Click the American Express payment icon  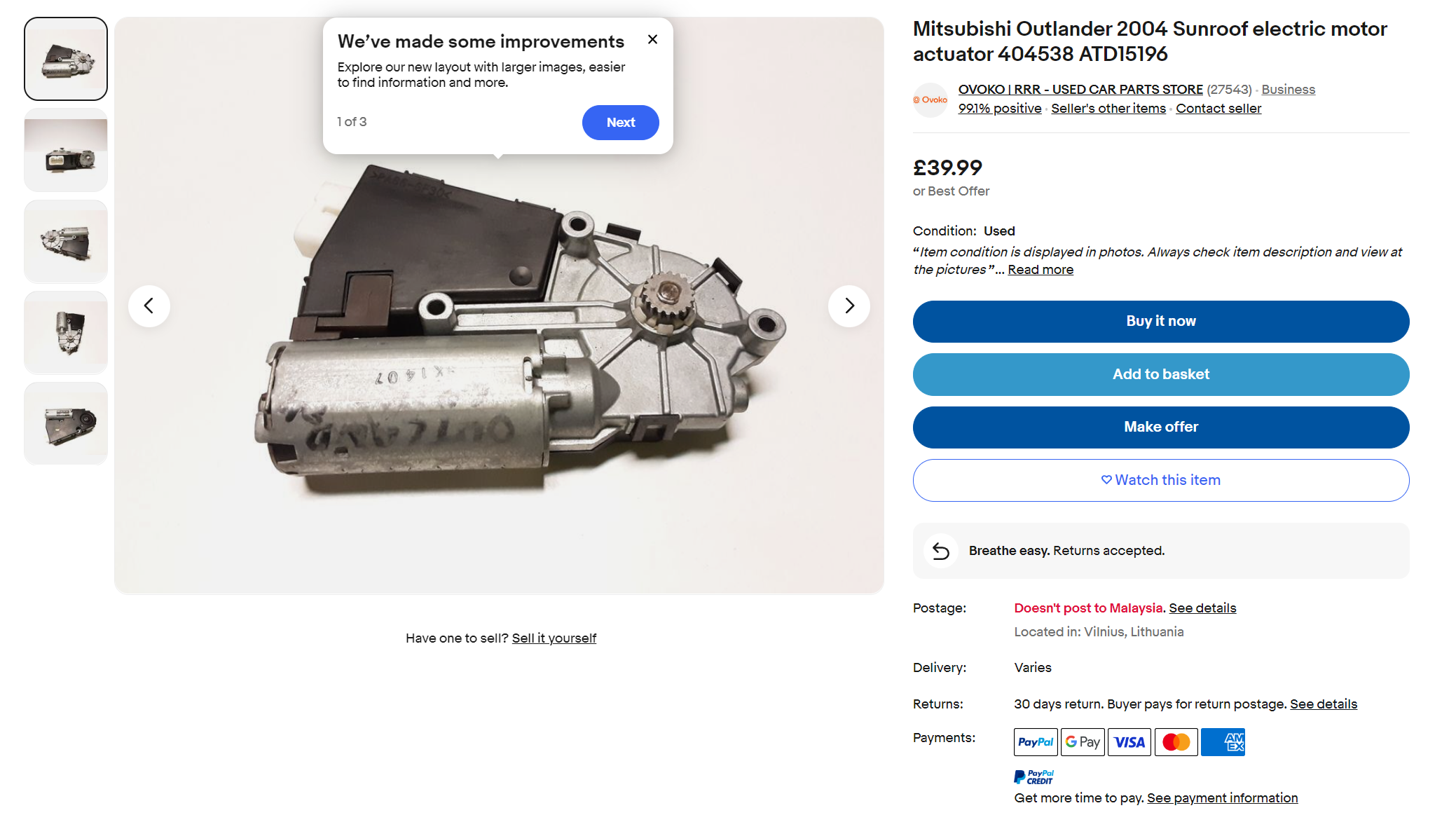[x=1223, y=742]
